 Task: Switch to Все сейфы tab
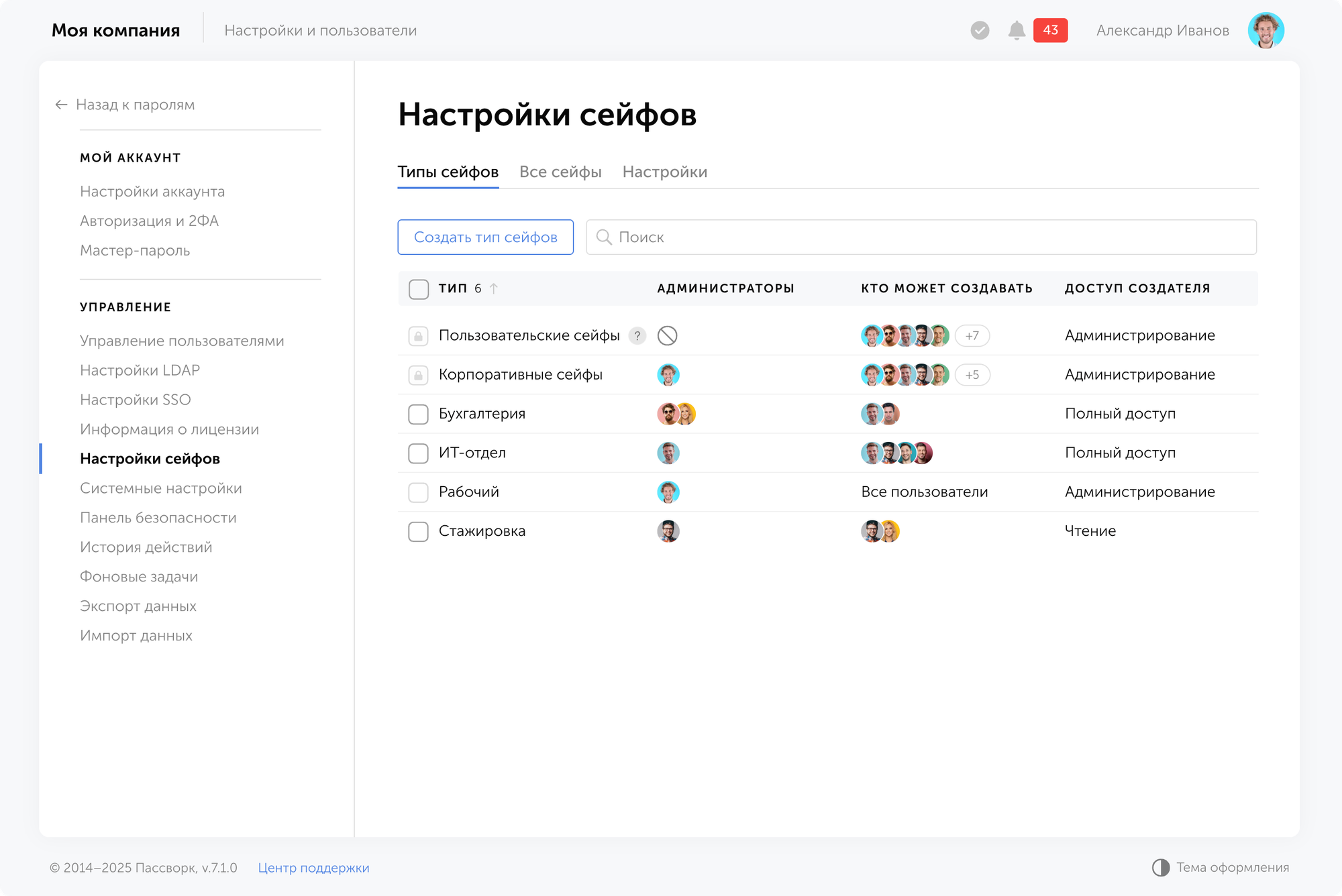click(x=560, y=172)
